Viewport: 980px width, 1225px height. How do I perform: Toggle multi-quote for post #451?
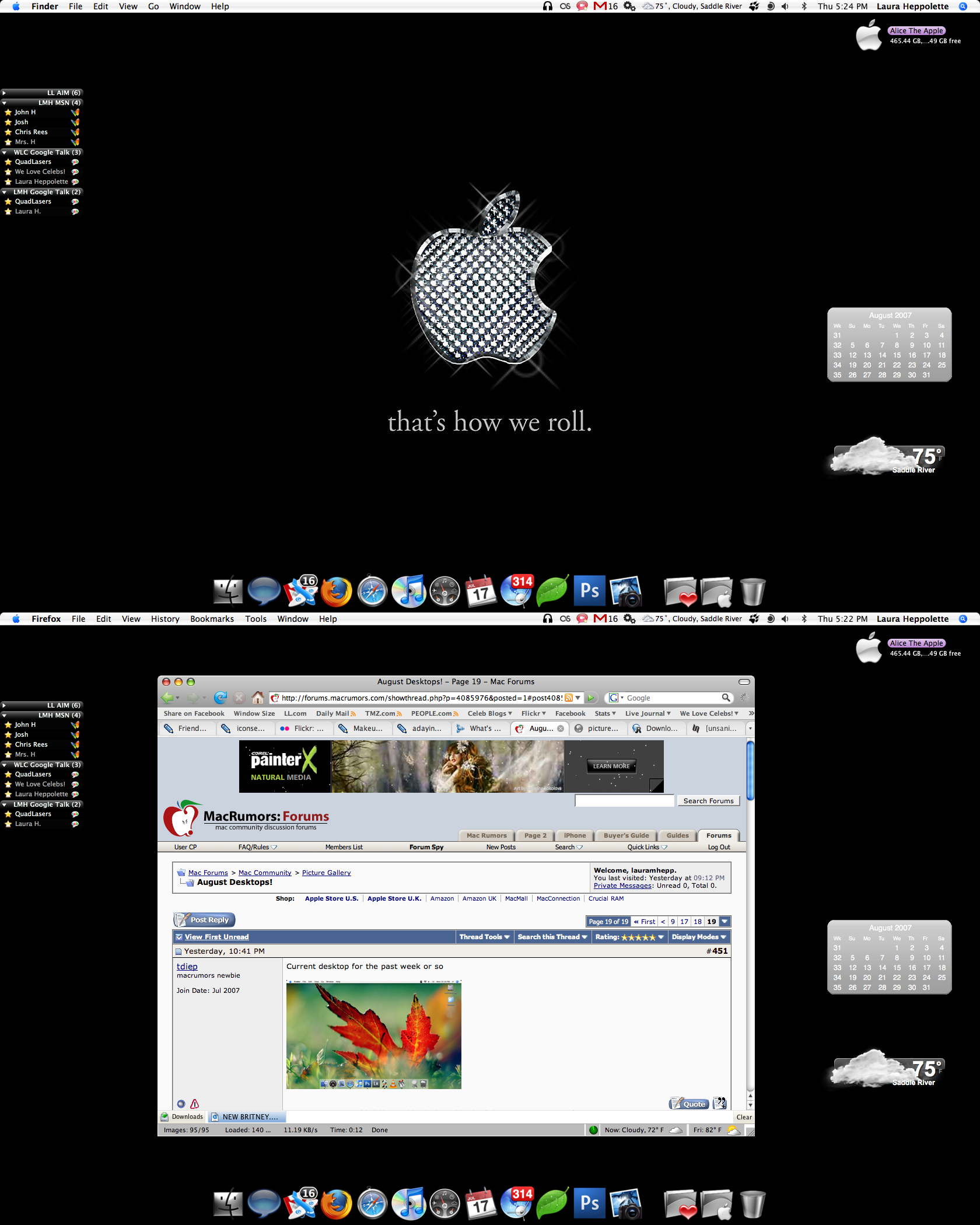(x=720, y=1103)
